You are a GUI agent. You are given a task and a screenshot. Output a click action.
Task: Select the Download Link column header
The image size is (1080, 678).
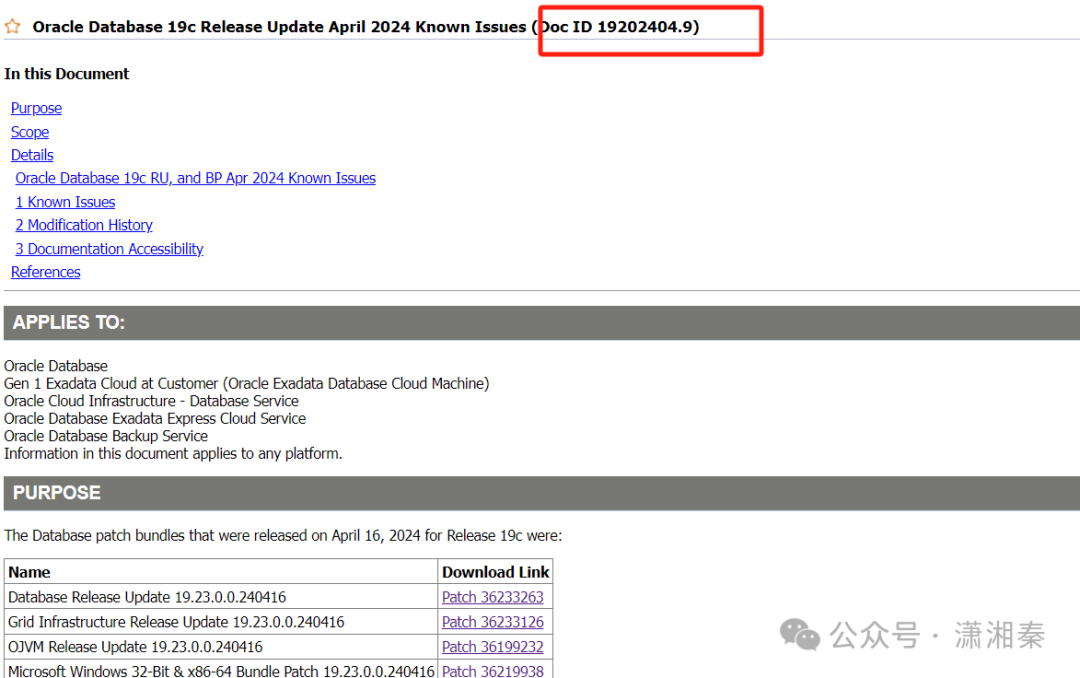[x=496, y=572]
